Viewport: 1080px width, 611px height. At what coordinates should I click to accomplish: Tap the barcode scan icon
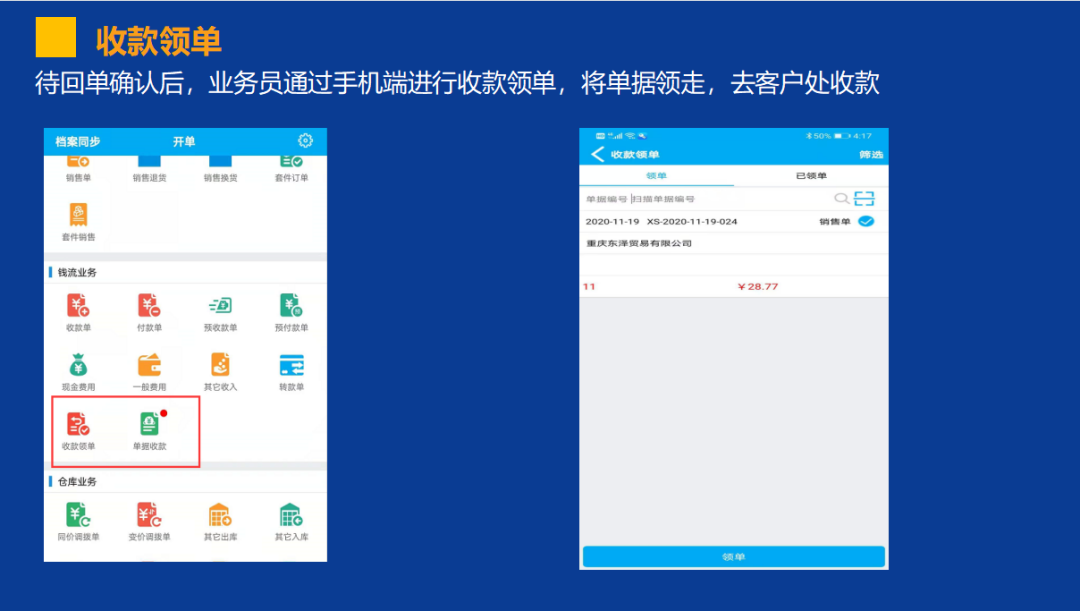(x=864, y=198)
